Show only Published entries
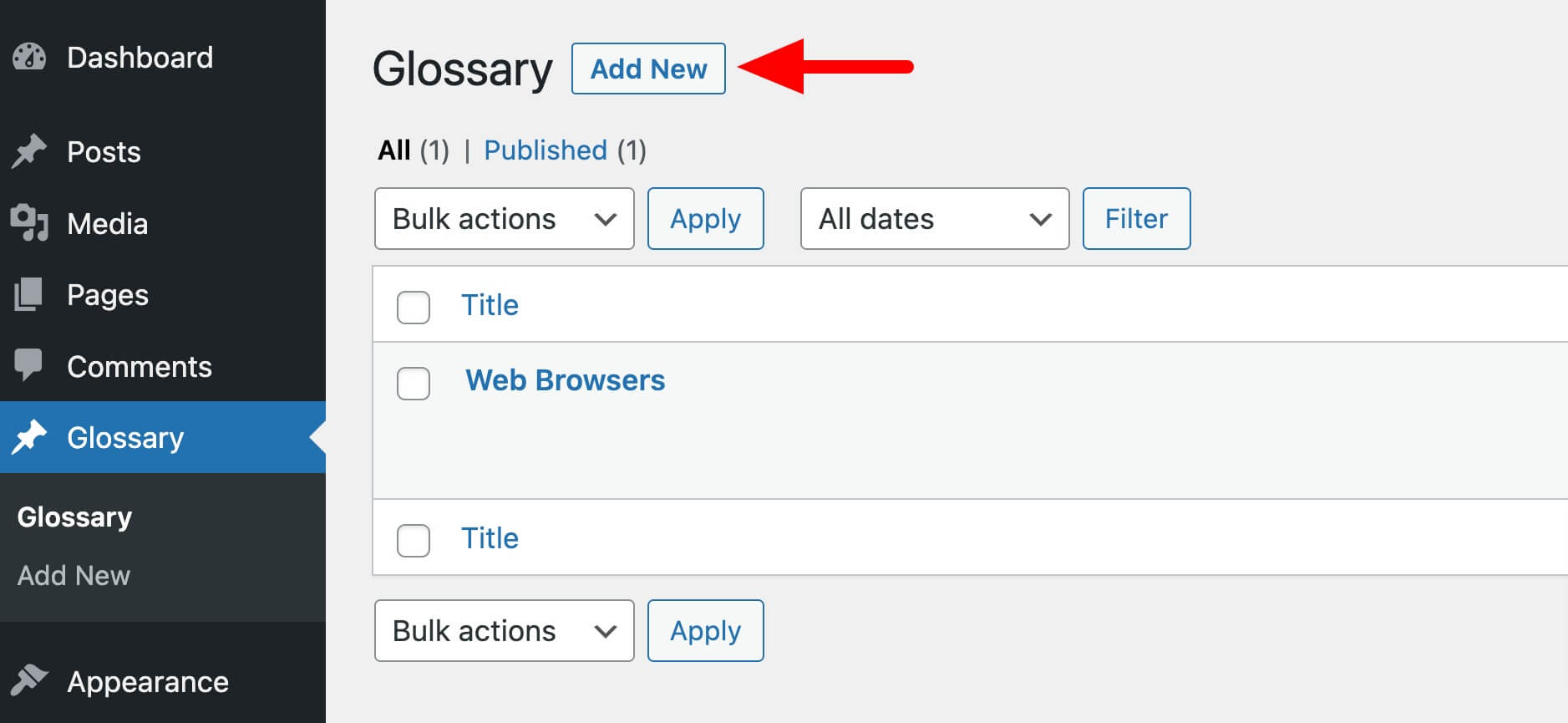The height and width of the screenshot is (723, 1568). [x=546, y=150]
